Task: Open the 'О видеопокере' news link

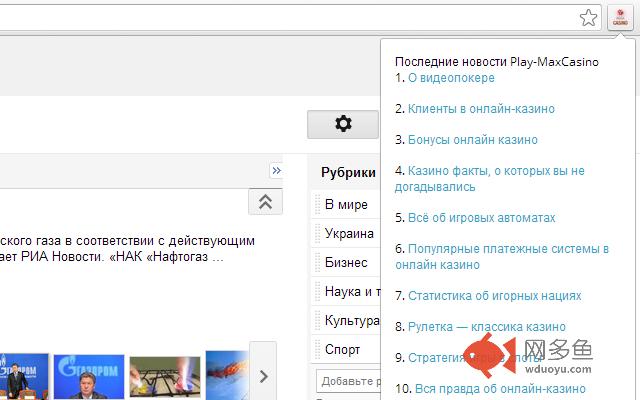Action: [451, 78]
